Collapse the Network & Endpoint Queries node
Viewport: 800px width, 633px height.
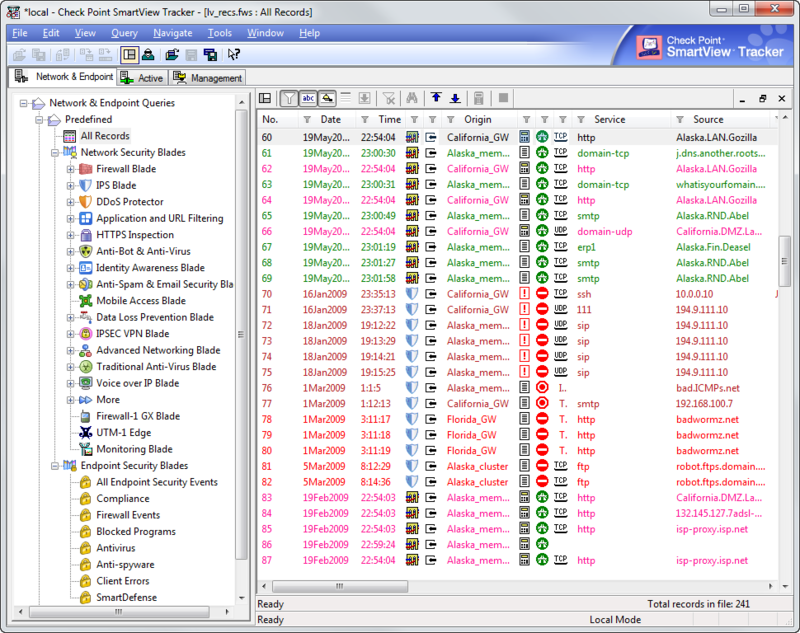click(x=23, y=104)
